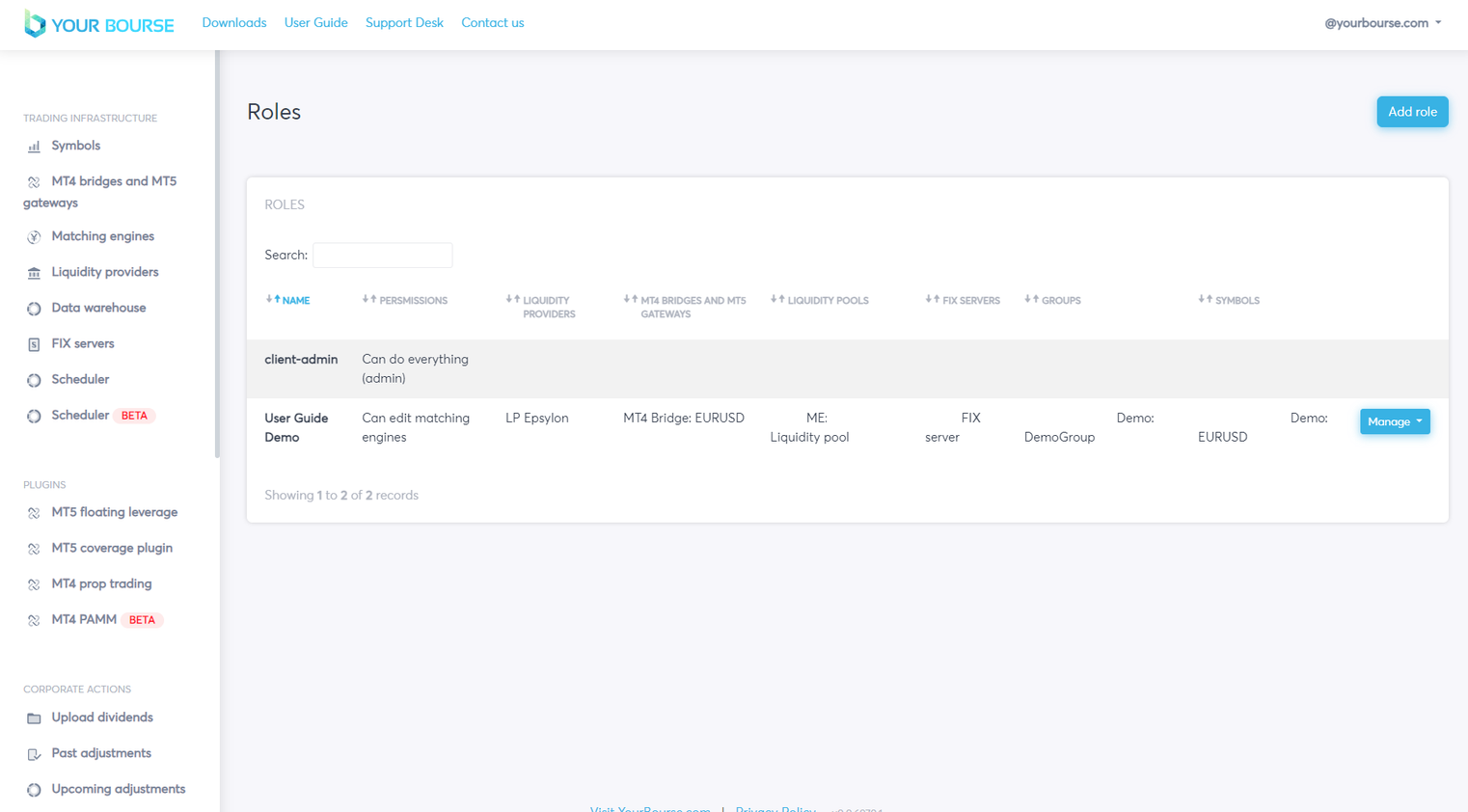This screenshot has height=812, width=1468.
Task: Click the Upload dividends folder icon
Action: coord(34,718)
